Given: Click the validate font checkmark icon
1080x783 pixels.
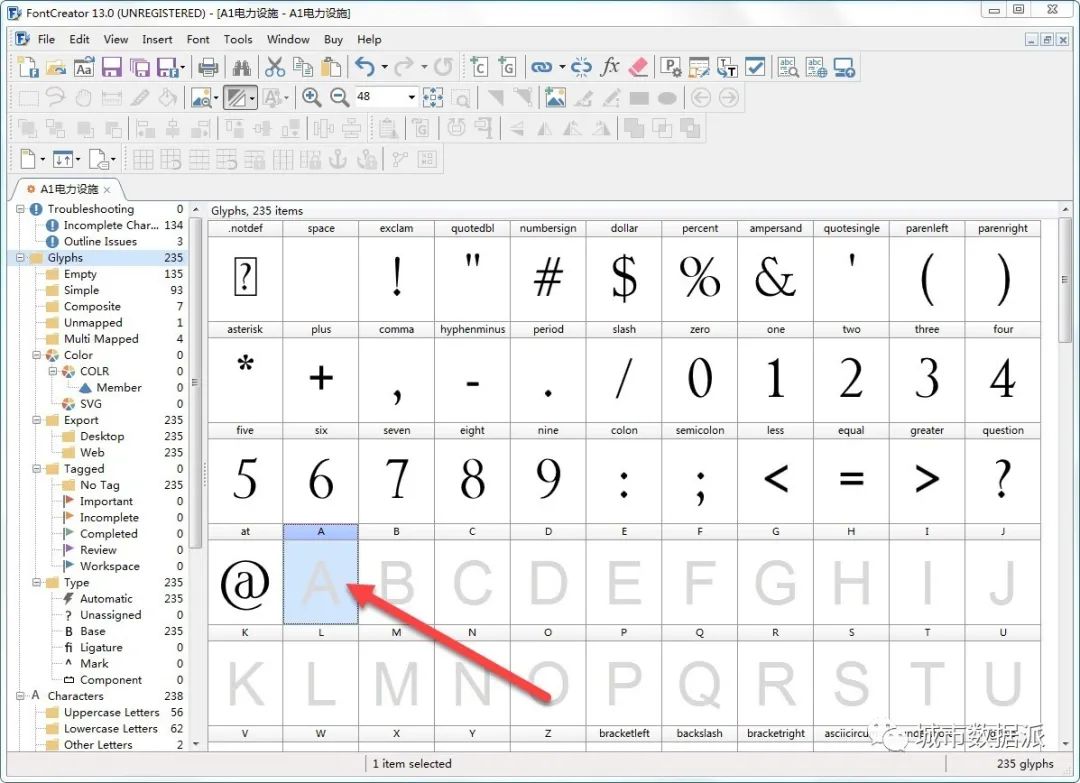Looking at the screenshot, I should point(756,67).
